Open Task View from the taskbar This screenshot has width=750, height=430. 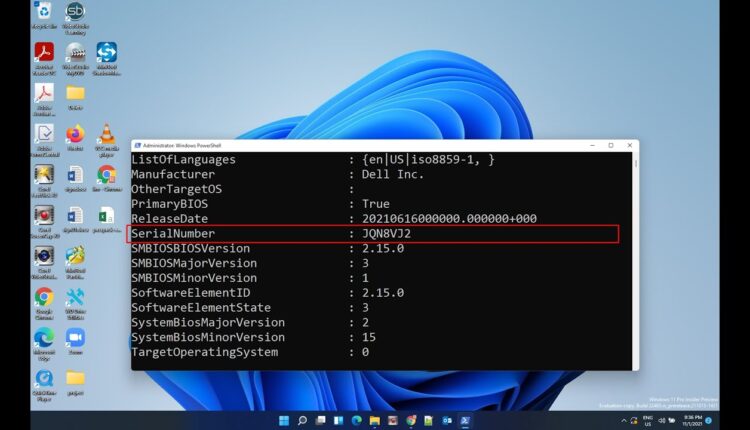click(x=320, y=420)
